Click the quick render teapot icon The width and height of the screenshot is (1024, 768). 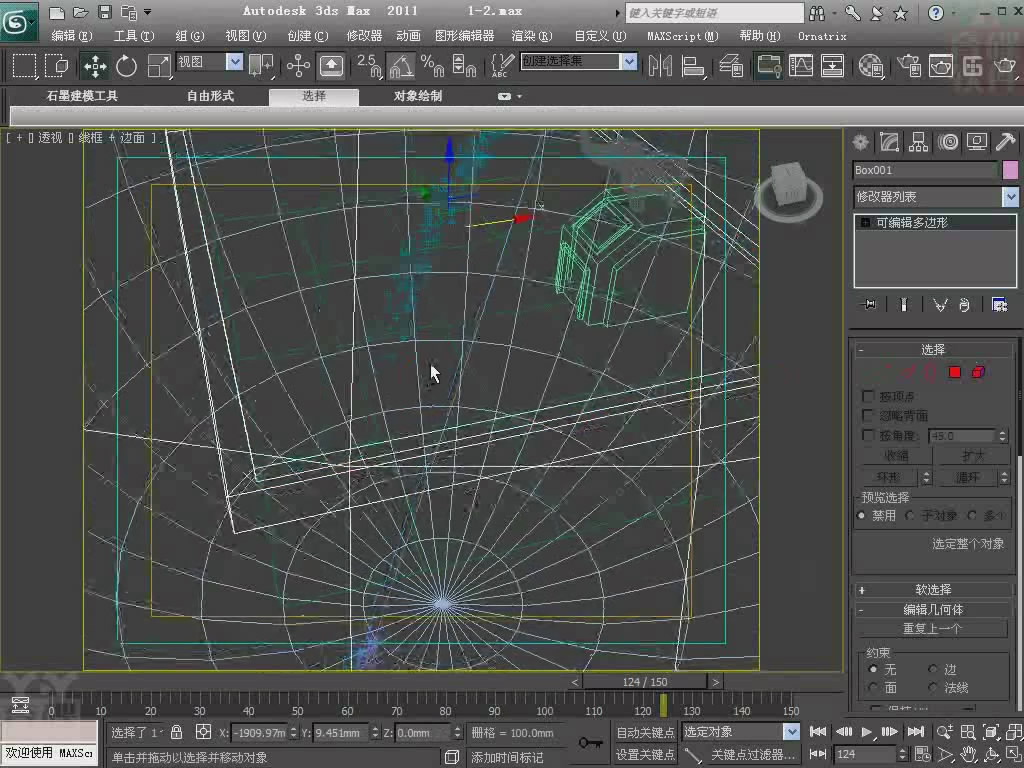click(1004, 66)
